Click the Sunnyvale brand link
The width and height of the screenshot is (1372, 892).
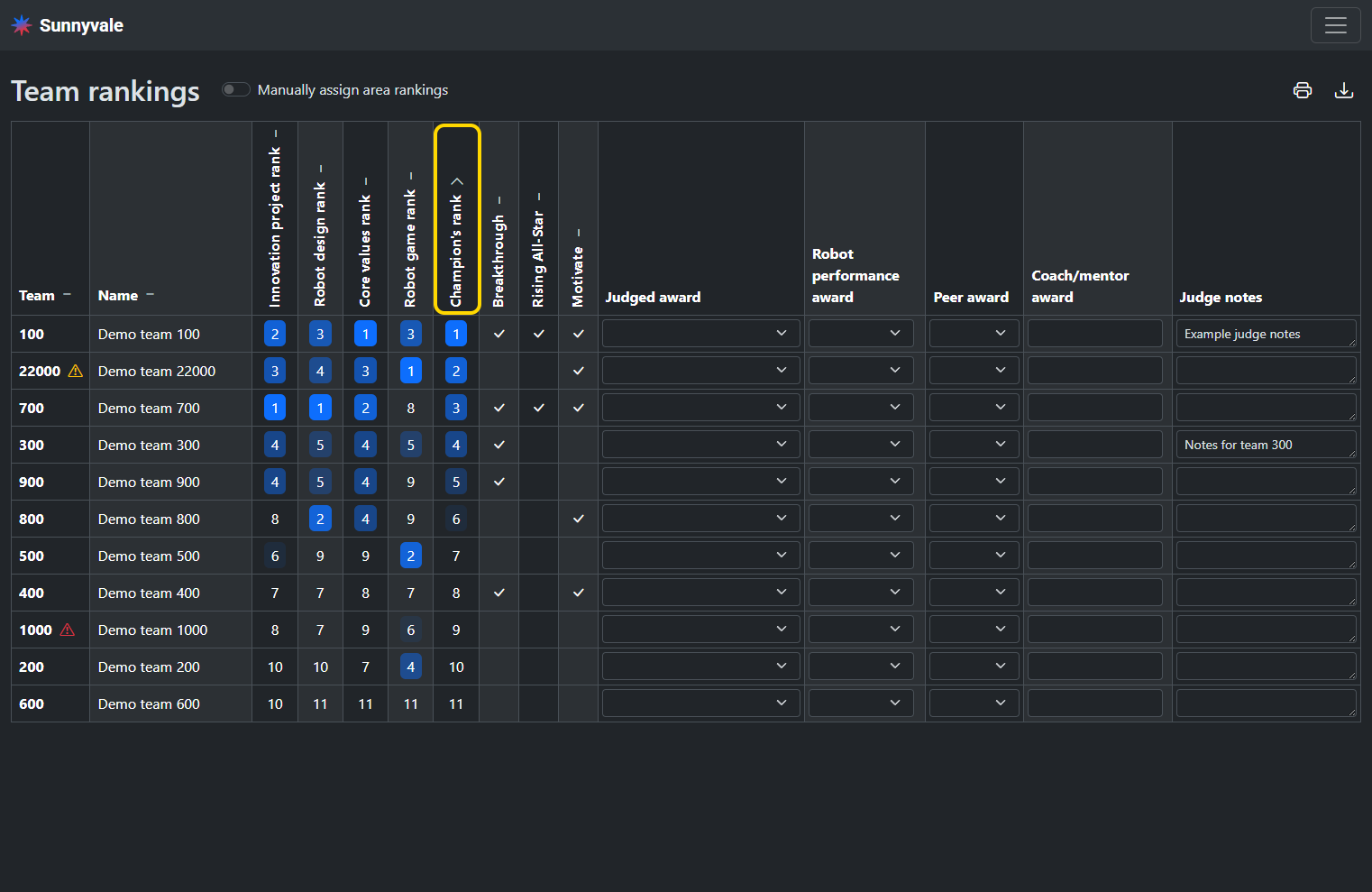click(81, 25)
